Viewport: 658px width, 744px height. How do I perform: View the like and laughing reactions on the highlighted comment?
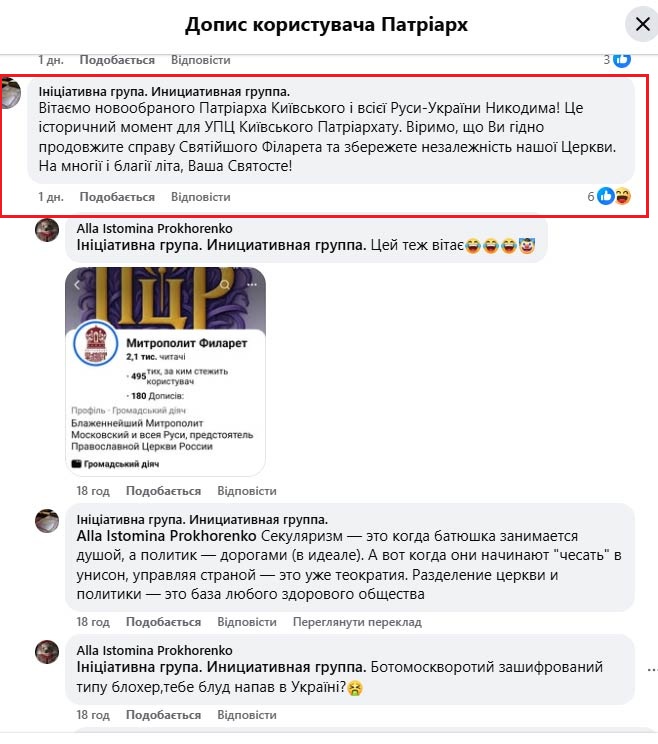610,196
